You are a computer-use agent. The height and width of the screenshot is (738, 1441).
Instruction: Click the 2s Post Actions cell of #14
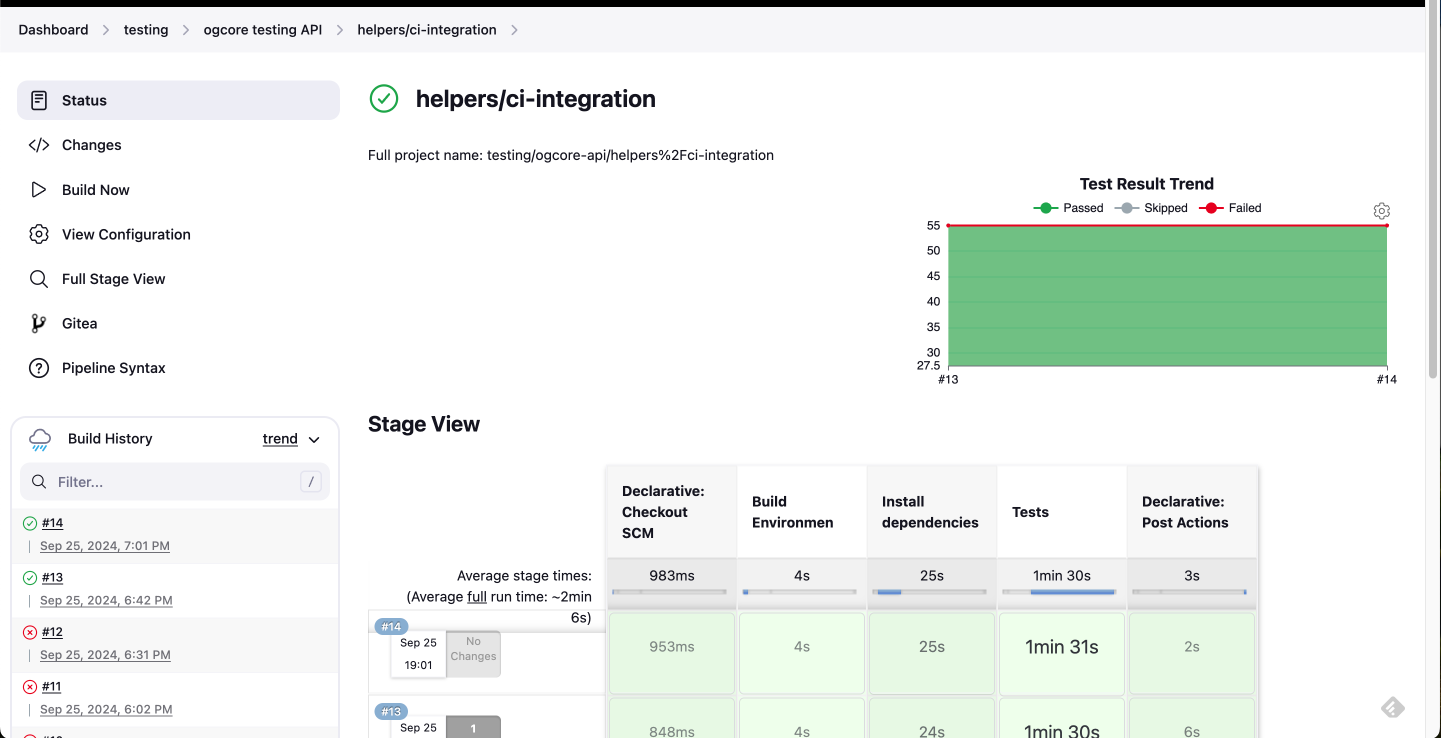(1192, 653)
